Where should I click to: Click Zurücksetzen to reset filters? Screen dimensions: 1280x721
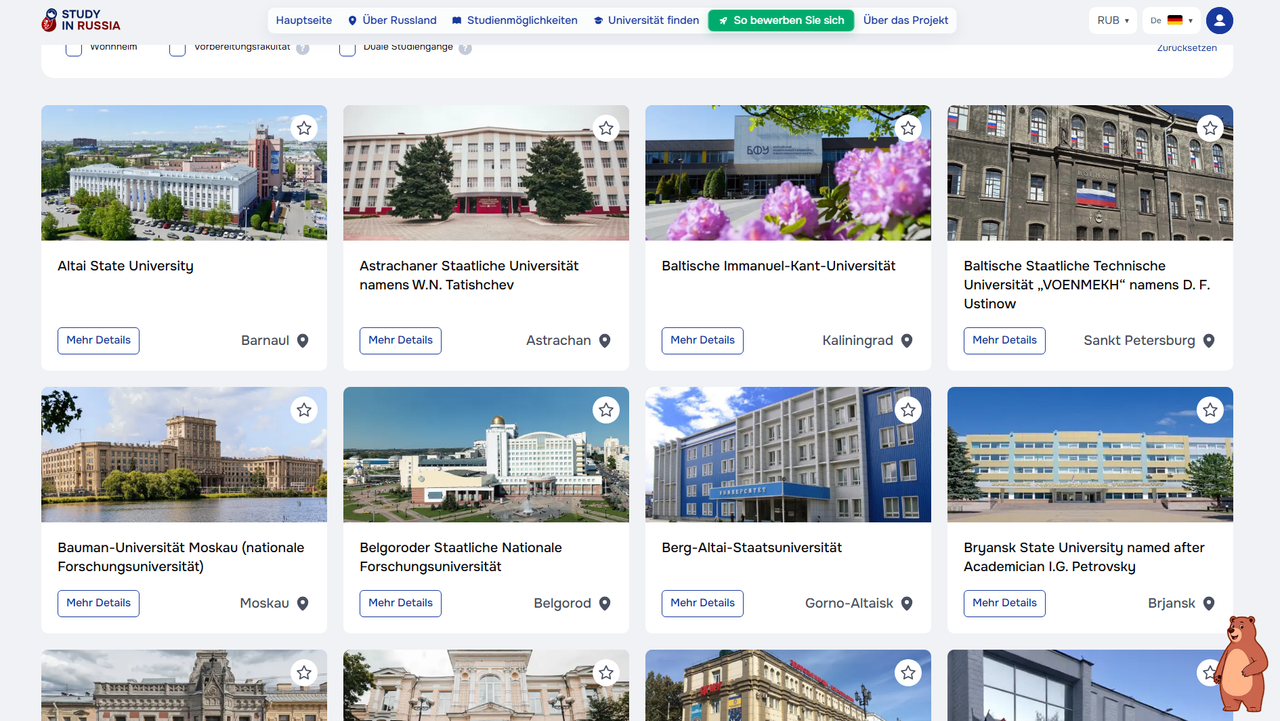[x=1187, y=48]
